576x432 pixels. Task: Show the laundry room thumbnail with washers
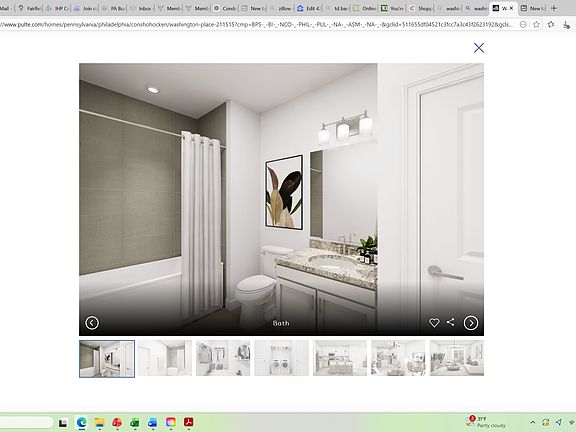(281, 358)
